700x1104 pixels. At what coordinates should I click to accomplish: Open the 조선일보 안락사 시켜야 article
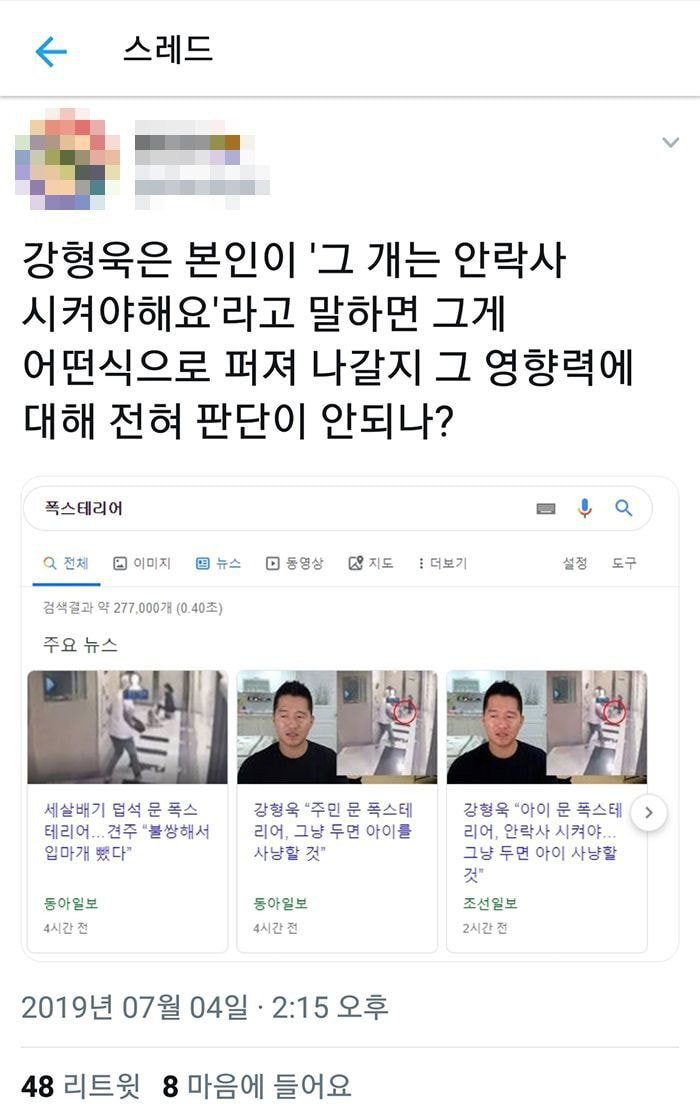[542, 842]
